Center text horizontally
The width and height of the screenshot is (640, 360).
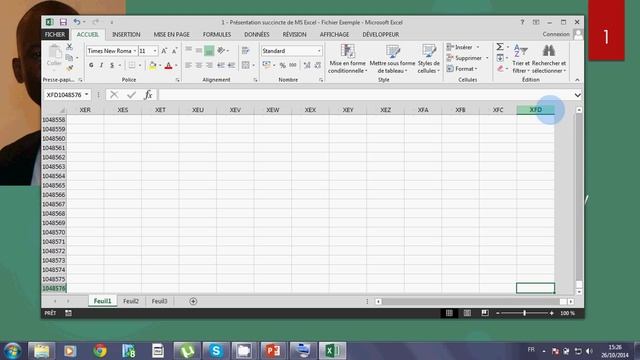tap(199, 65)
